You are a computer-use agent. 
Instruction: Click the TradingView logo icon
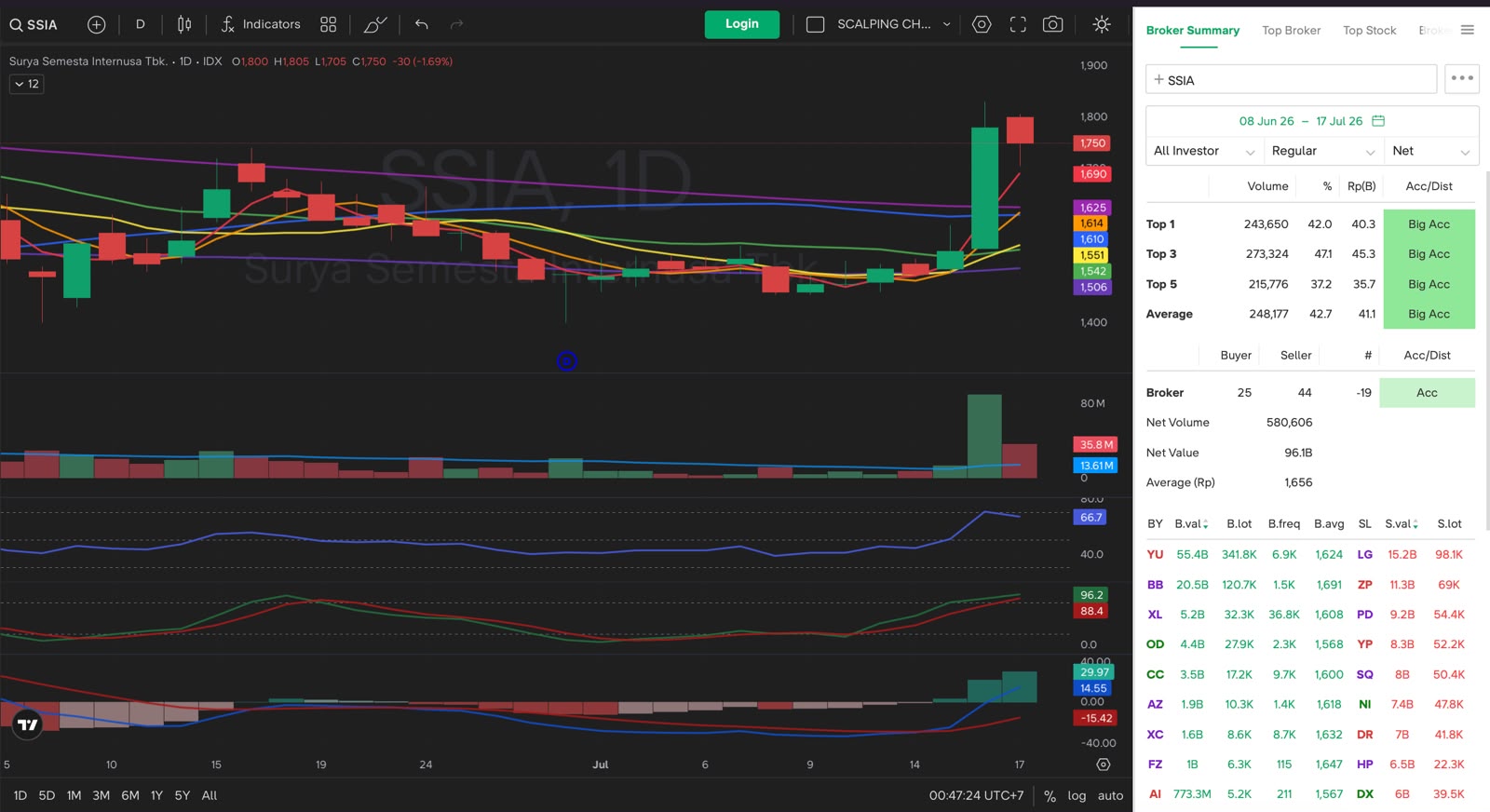(28, 724)
